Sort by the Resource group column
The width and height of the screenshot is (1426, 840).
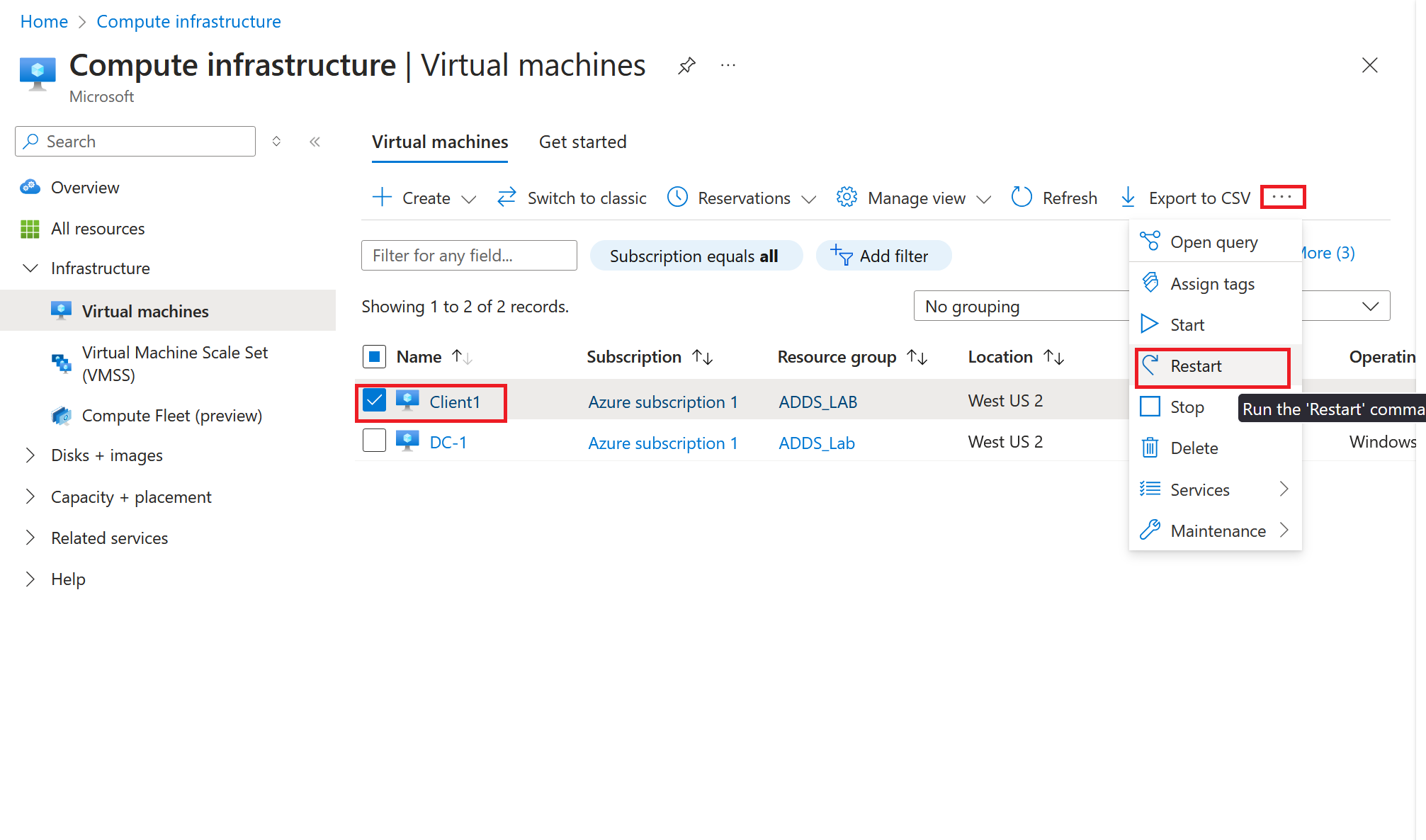[x=852, y=357]
